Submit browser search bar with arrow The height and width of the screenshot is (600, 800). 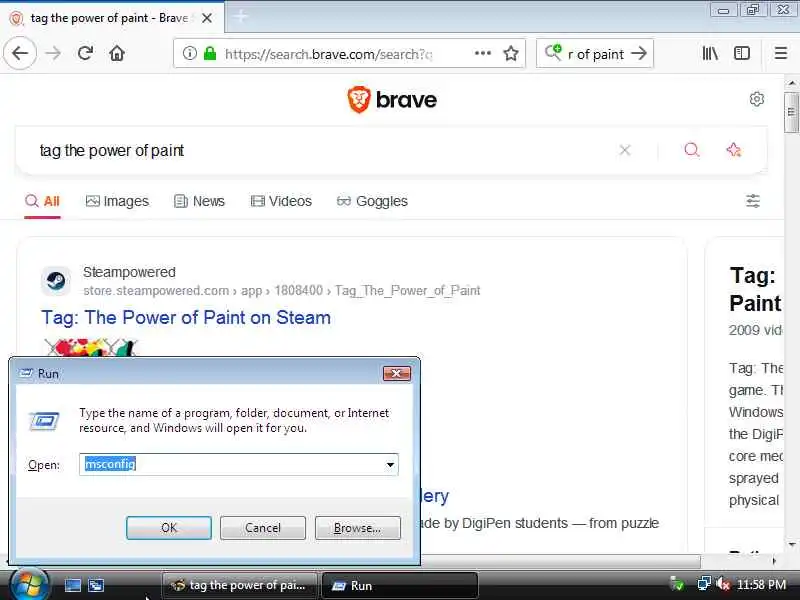639,53
